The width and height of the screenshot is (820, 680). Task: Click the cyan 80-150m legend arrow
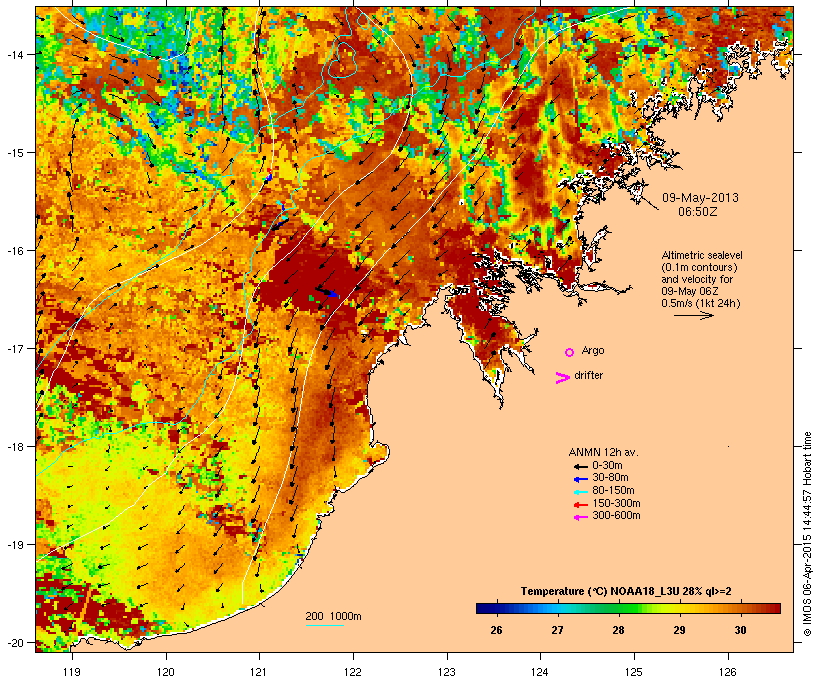[x=580, y=492]
